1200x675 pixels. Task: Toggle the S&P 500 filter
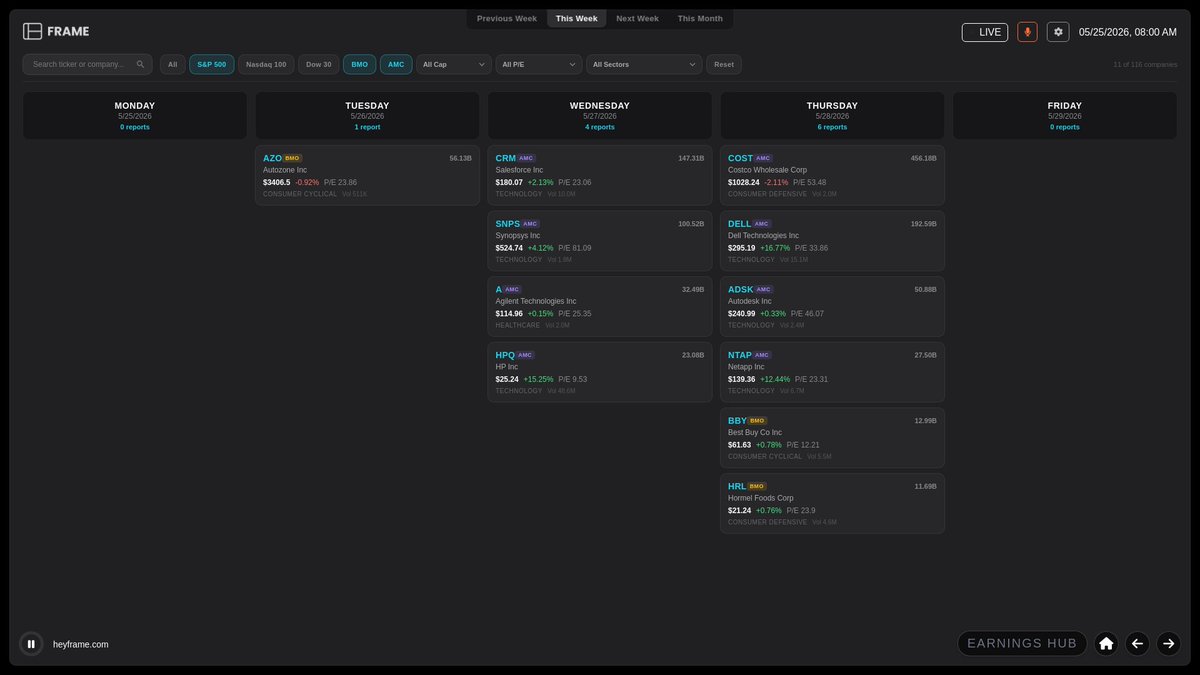[x=212, y=64]
